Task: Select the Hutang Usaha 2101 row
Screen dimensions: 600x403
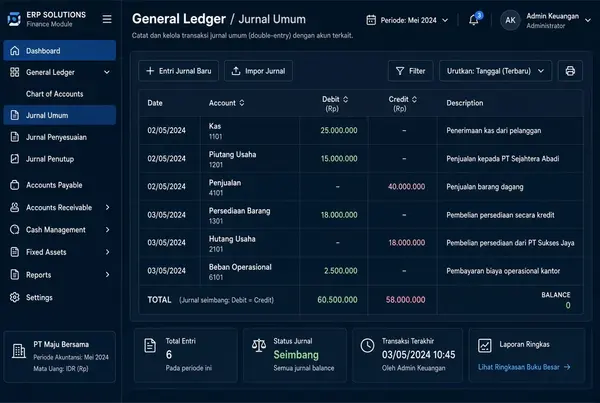Action: 361,243
